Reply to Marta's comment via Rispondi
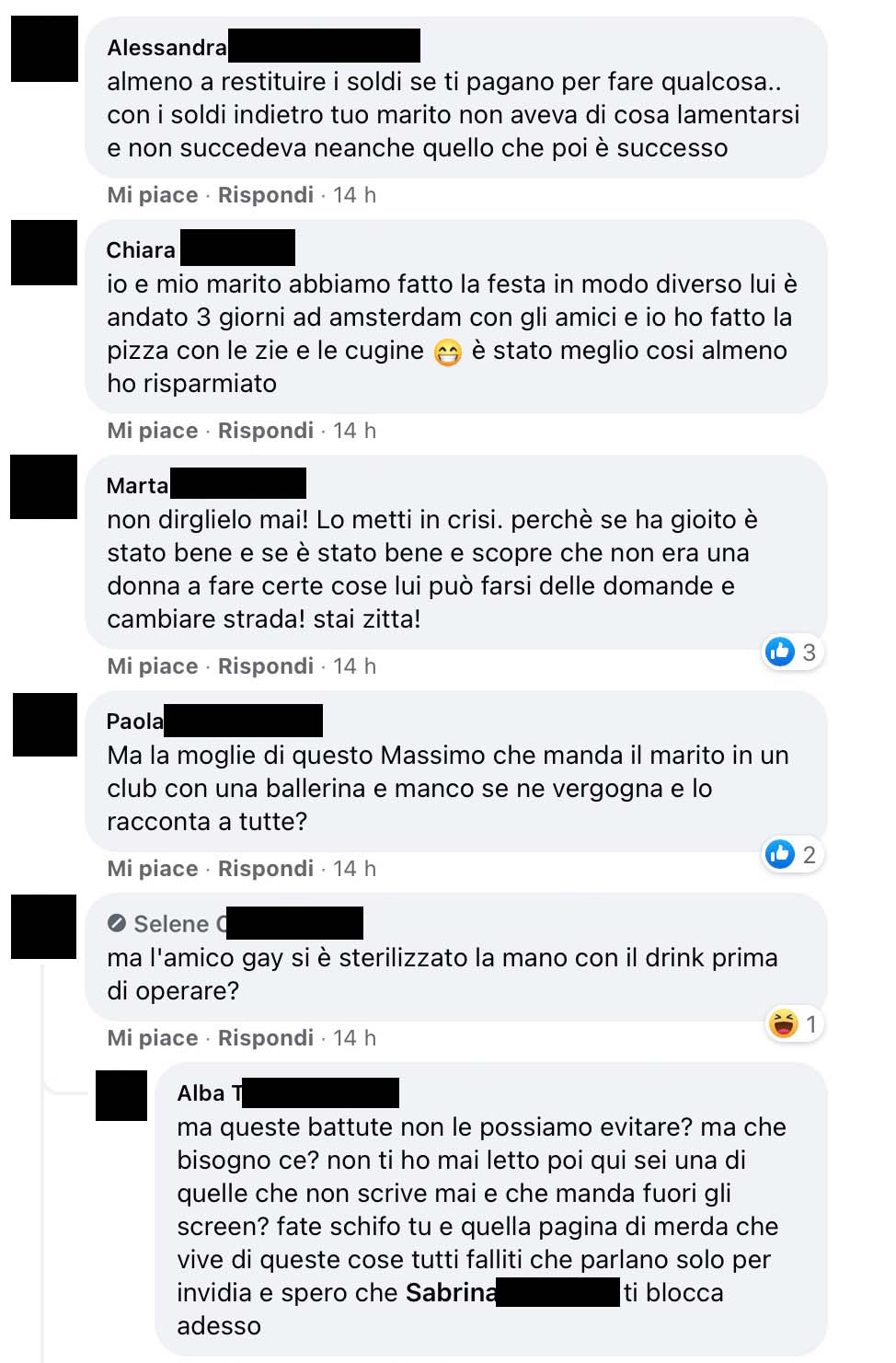 coord(266,666)
